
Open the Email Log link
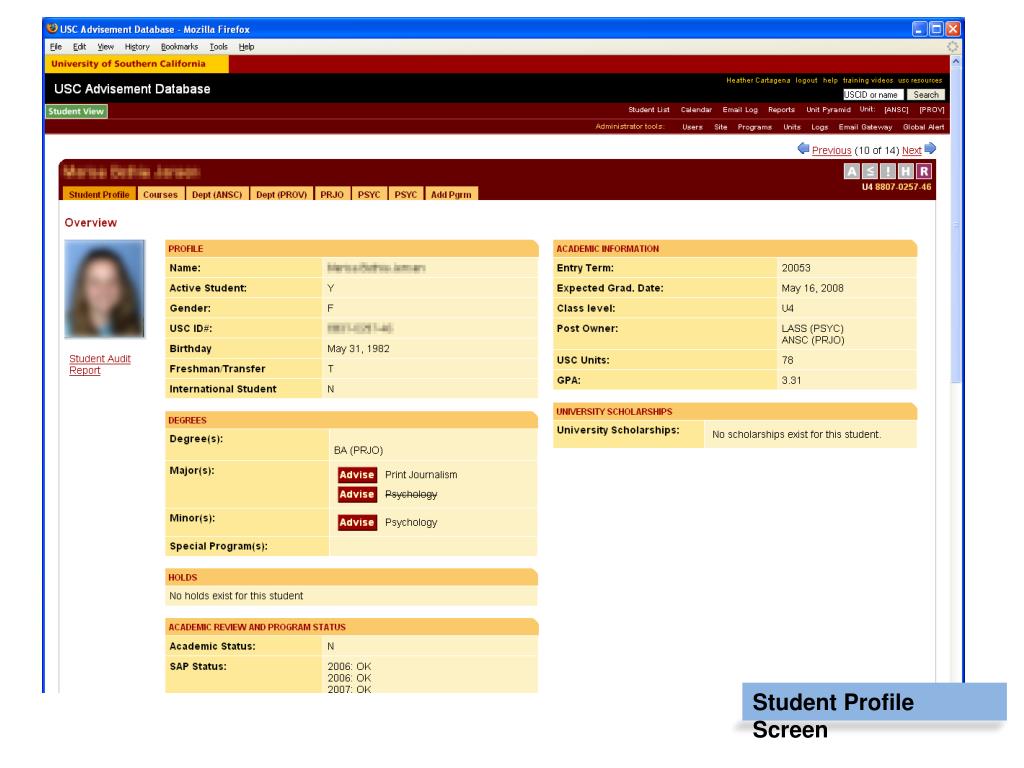(x=740, y=110)
